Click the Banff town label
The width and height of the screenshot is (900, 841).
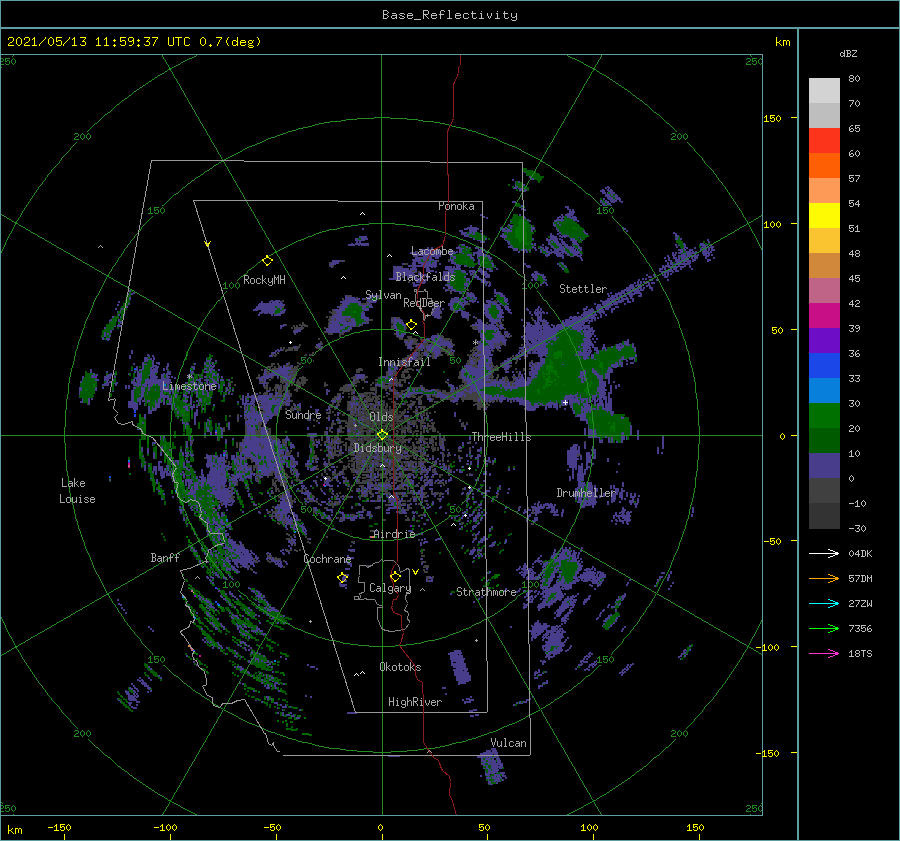pyautogui.click(x=165, y=557)
